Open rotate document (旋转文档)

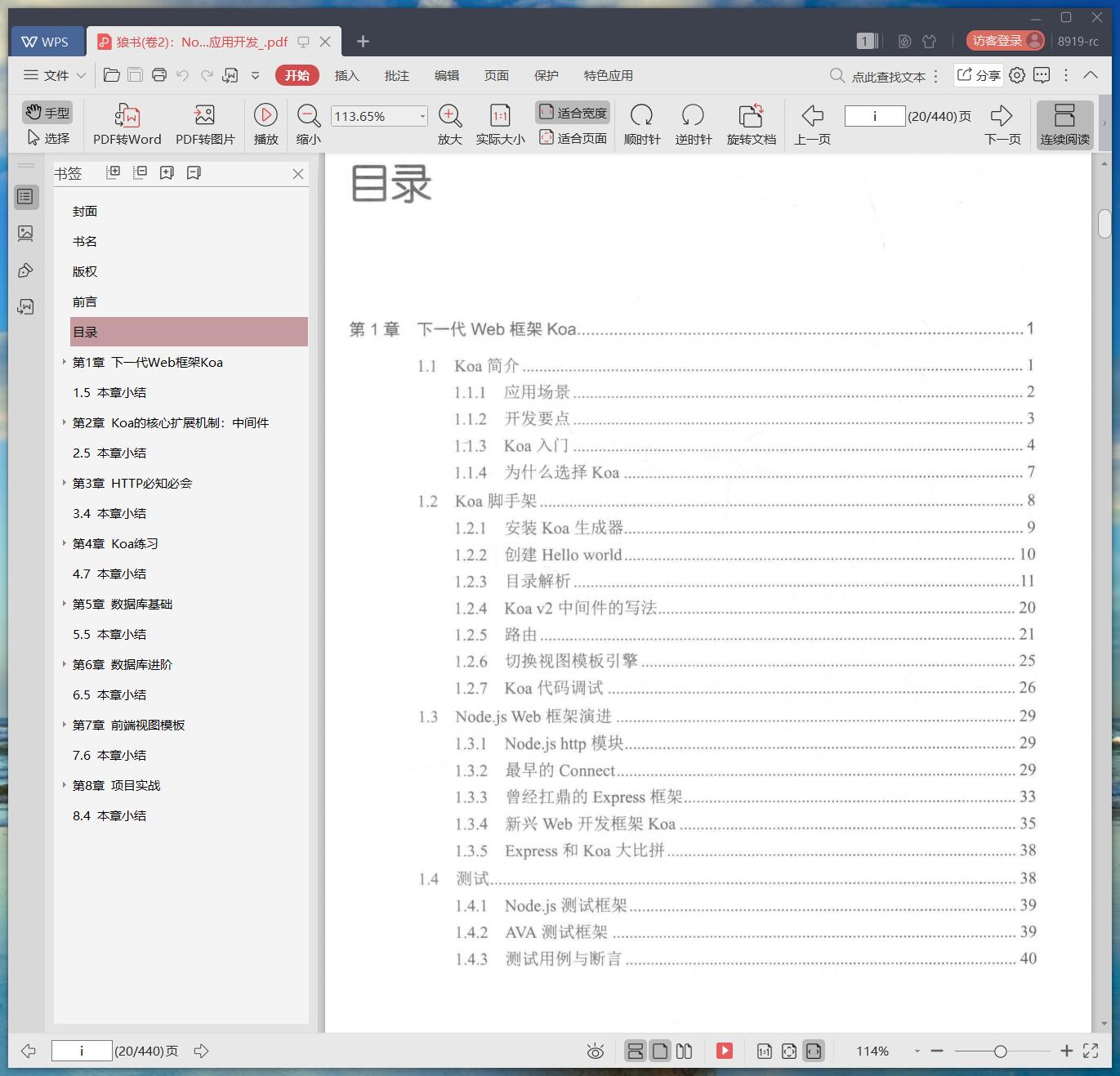751,124
